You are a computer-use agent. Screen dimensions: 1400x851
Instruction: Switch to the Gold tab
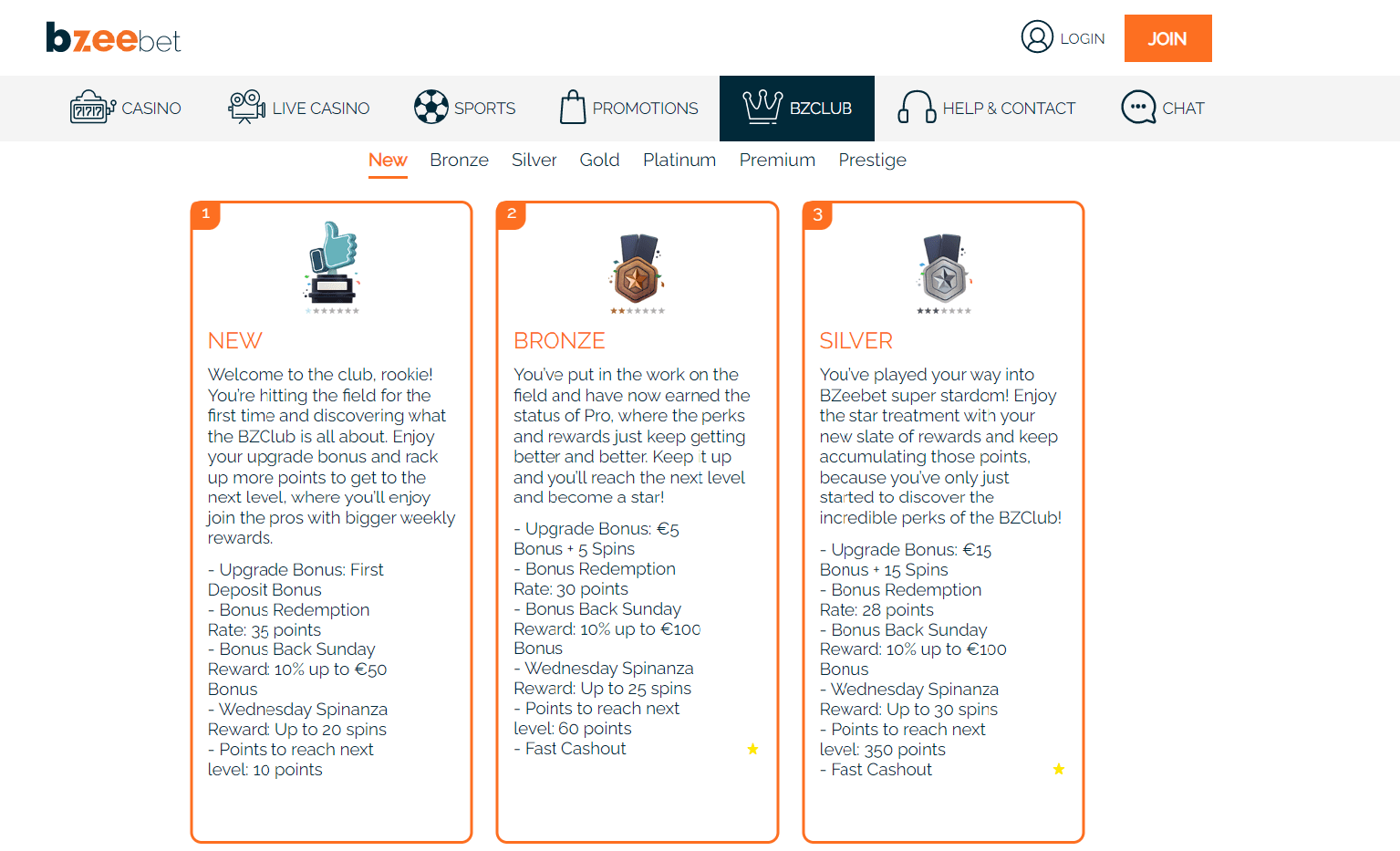coord(599,161)
